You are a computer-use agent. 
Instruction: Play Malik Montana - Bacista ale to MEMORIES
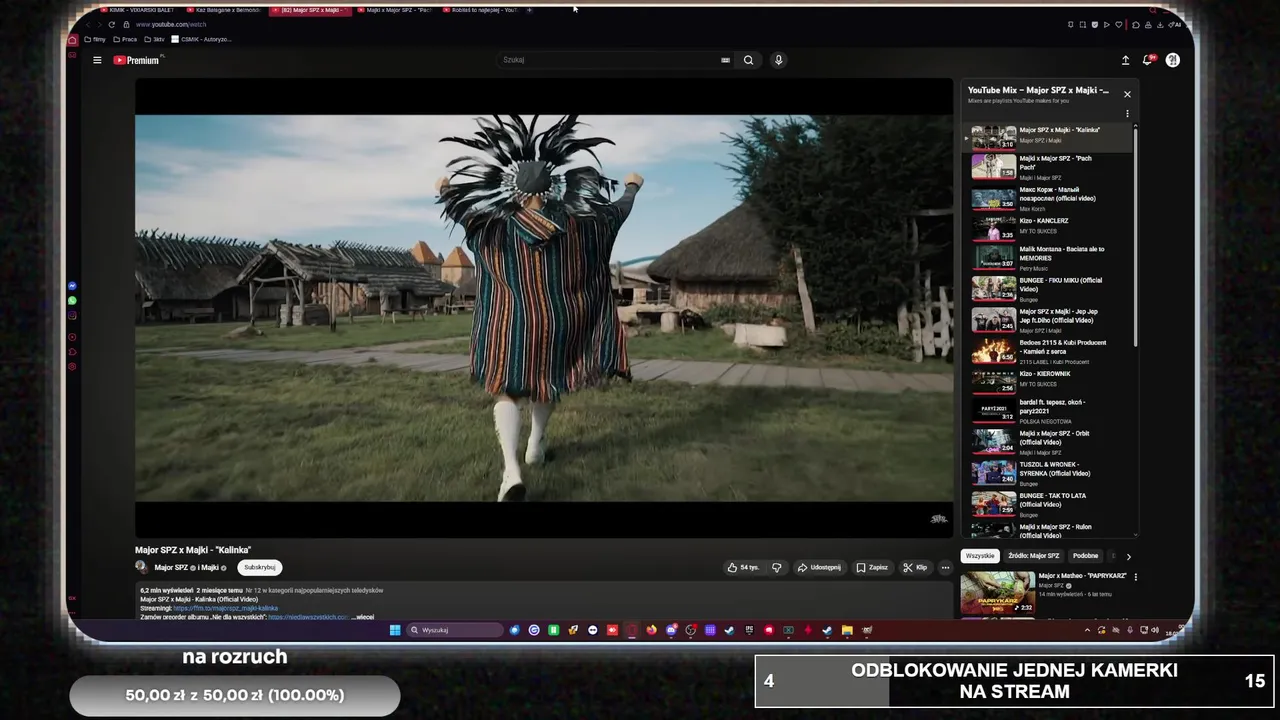coord(1050,258)
